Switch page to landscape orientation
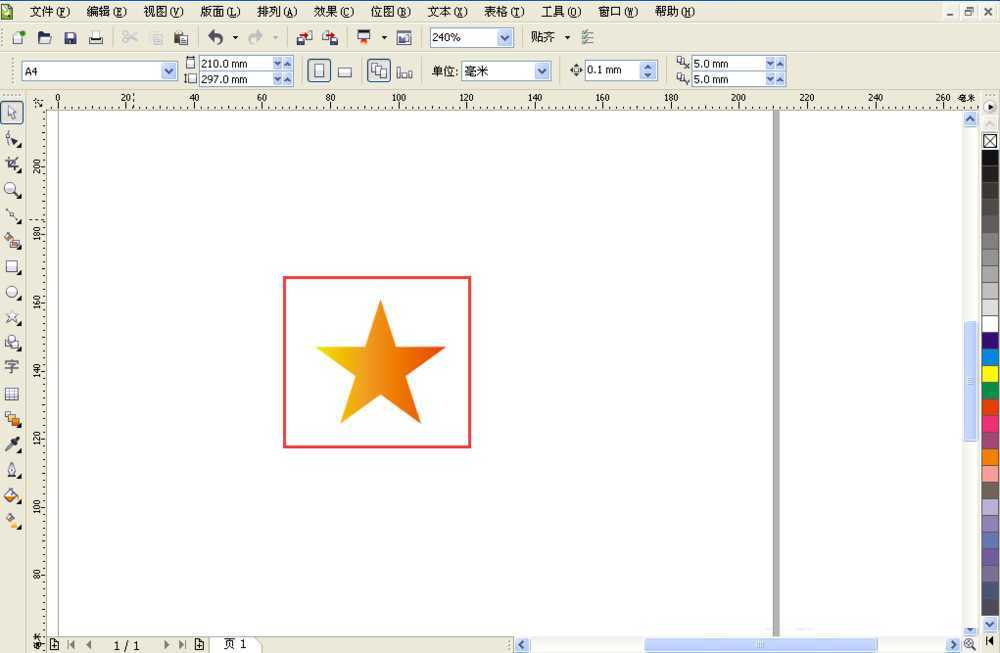 (344, 71)
